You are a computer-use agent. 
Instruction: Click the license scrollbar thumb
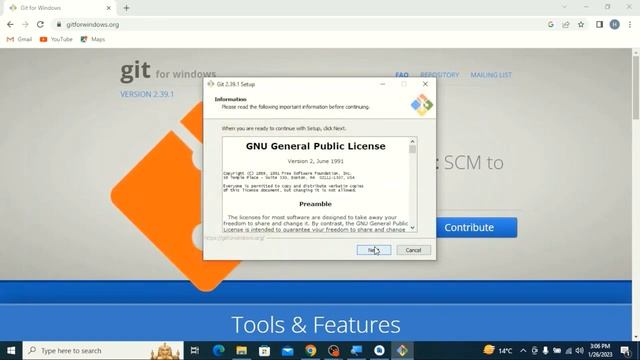click(412, 149)
